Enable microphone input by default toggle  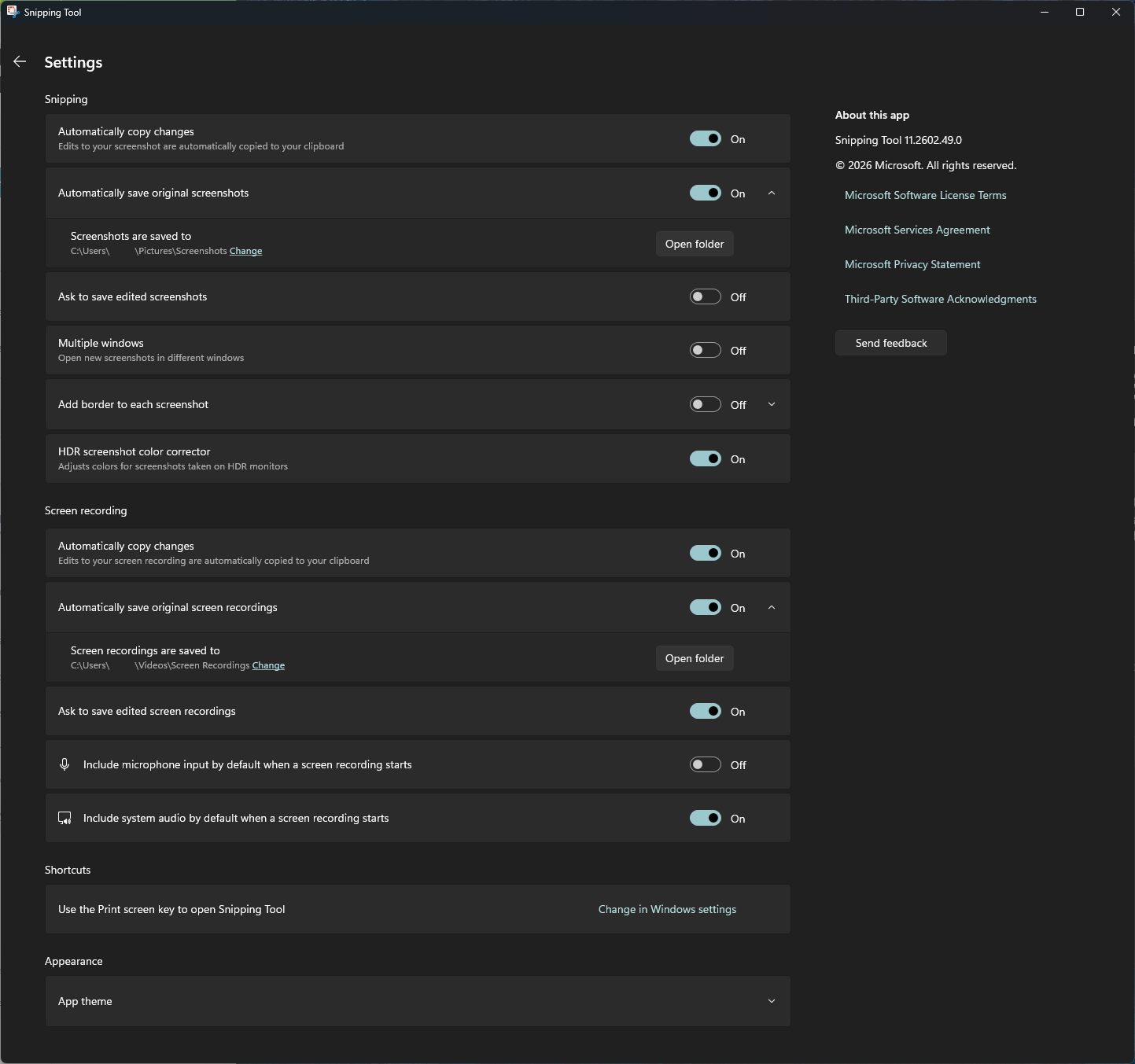coord(706,764)
